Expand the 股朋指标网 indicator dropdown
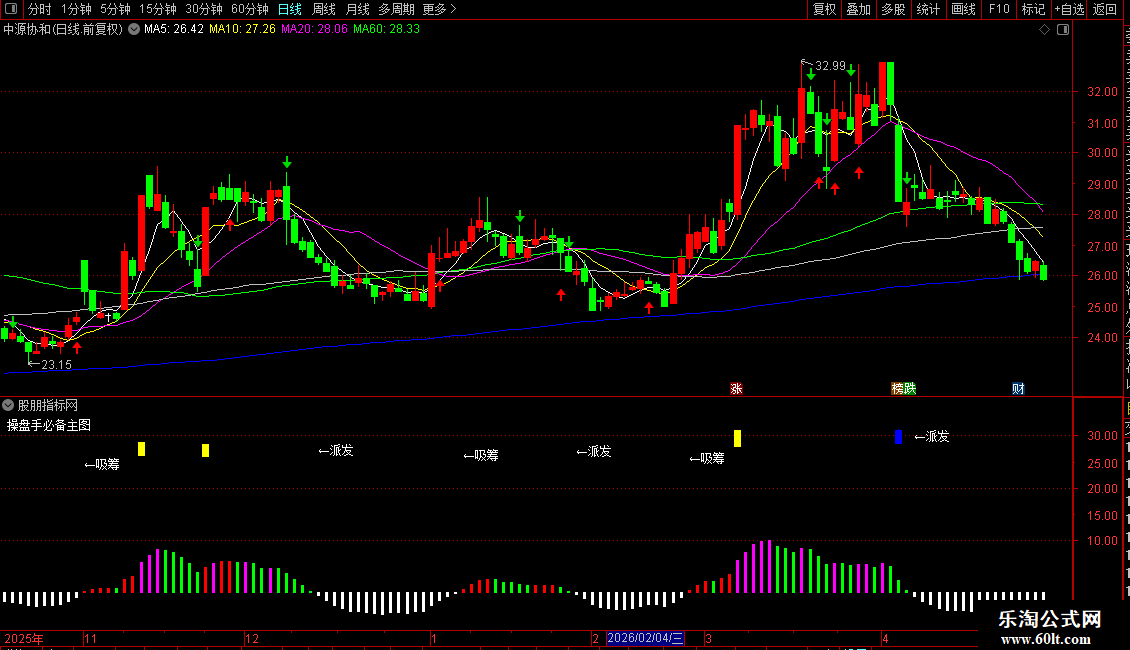Image resolution: width=1130 pixels, height=650 pixels. pyautogui.click(x=8, y=405)
